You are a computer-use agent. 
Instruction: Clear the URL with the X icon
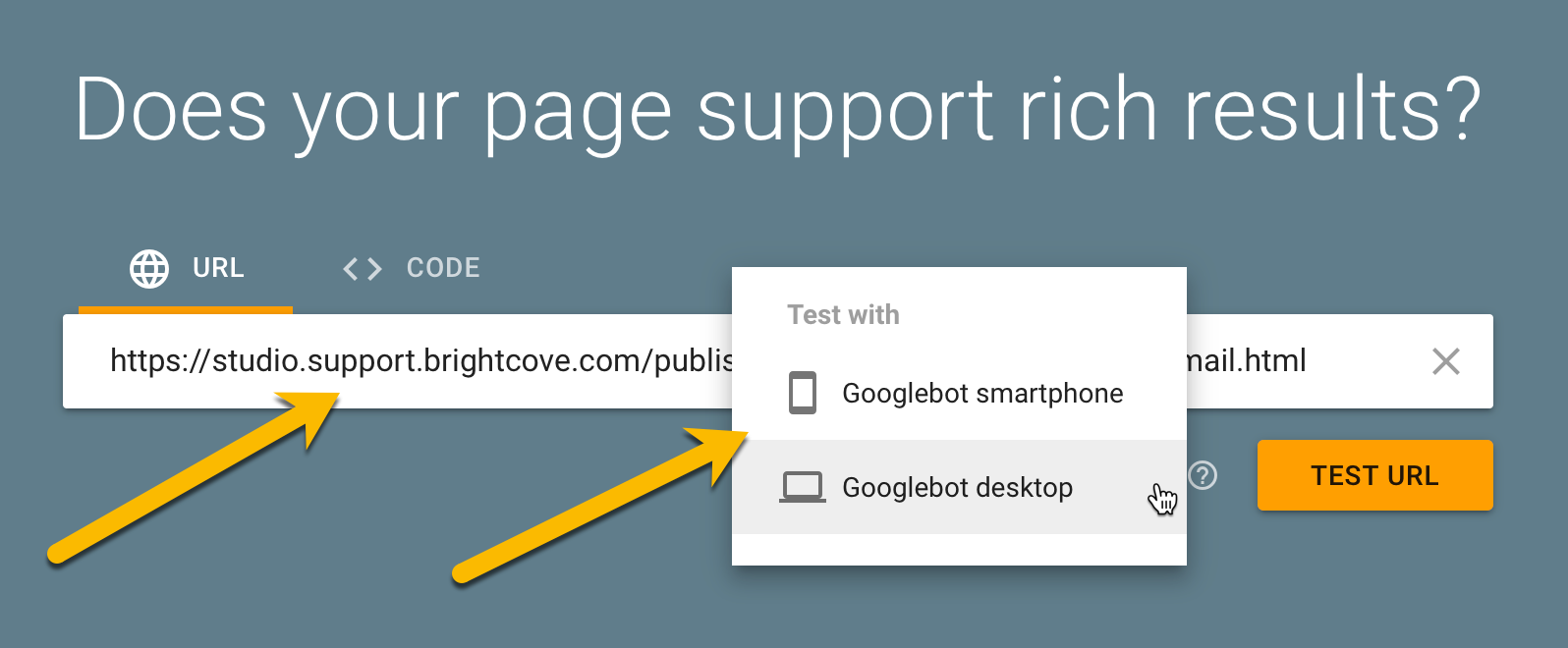[x=1445, y=361]
